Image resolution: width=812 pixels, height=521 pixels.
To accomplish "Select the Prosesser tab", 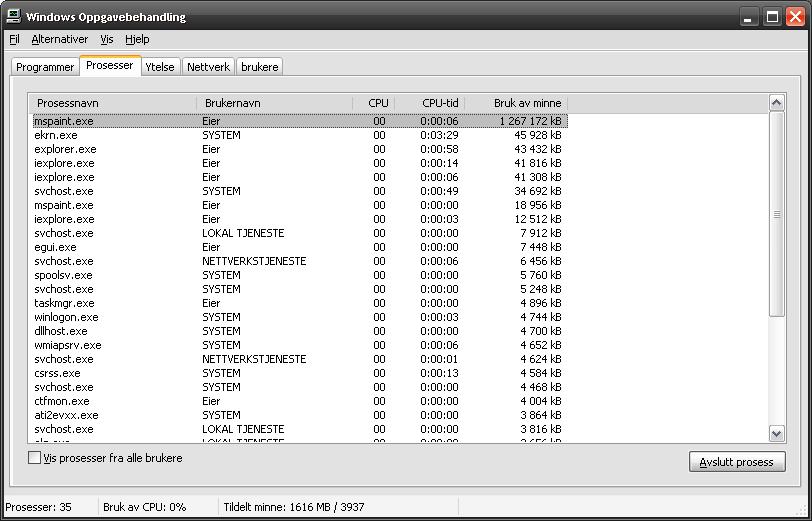I will tap(110, 66).
